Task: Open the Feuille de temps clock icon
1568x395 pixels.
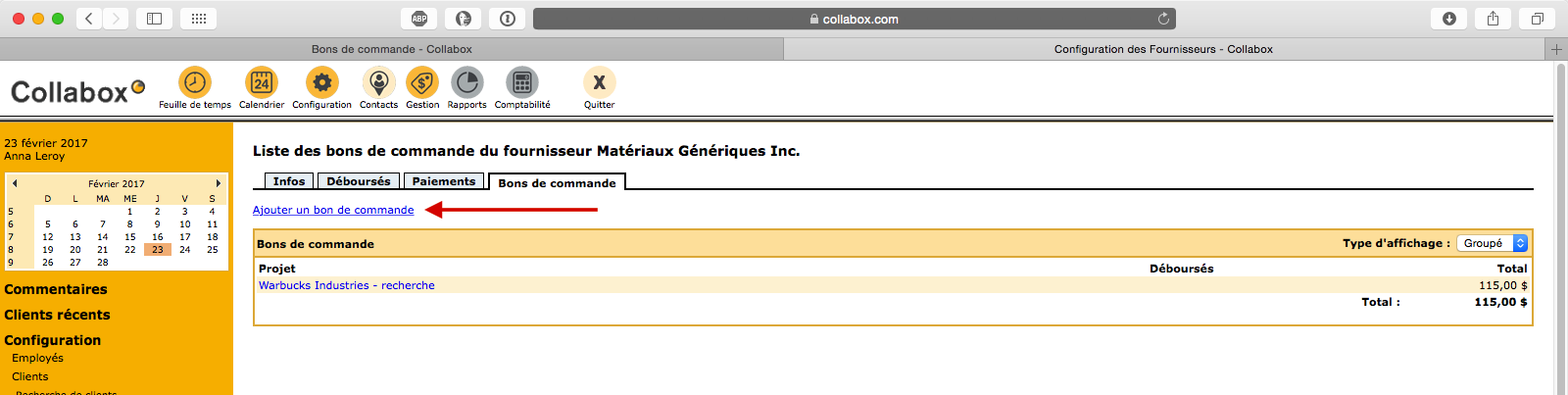Action: pyautogui.click(x=195, y=83)
